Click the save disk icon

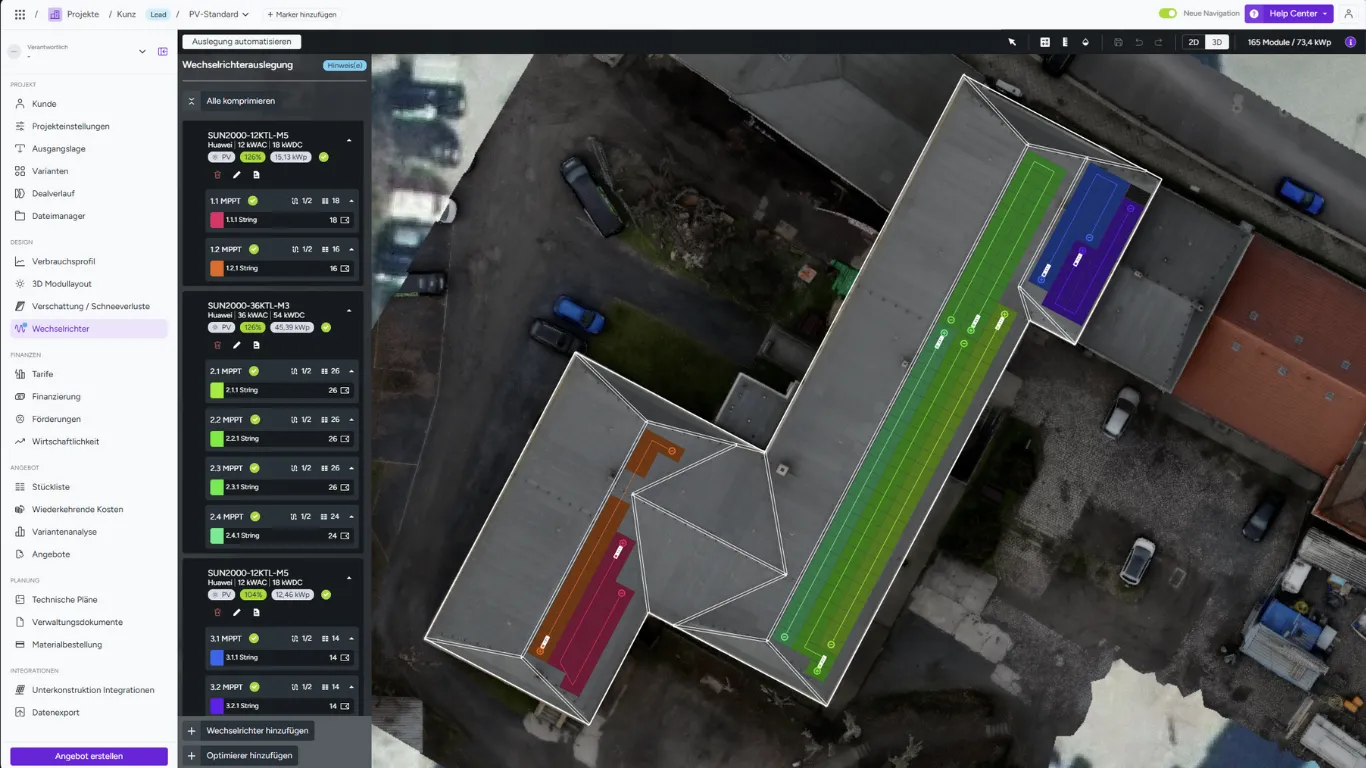(1118, 42)
